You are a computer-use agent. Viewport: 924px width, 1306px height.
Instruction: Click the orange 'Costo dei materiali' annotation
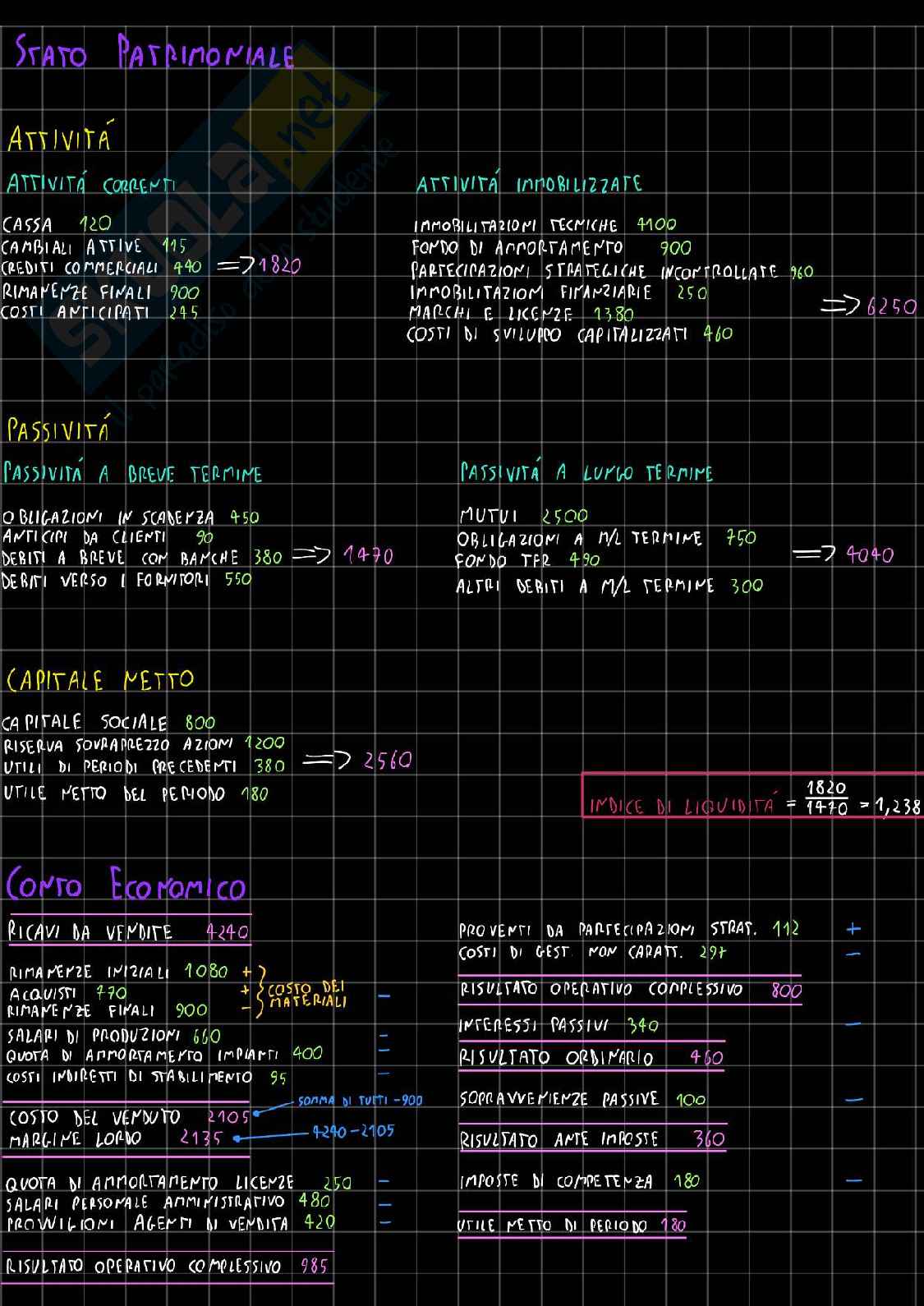[307, 995]
